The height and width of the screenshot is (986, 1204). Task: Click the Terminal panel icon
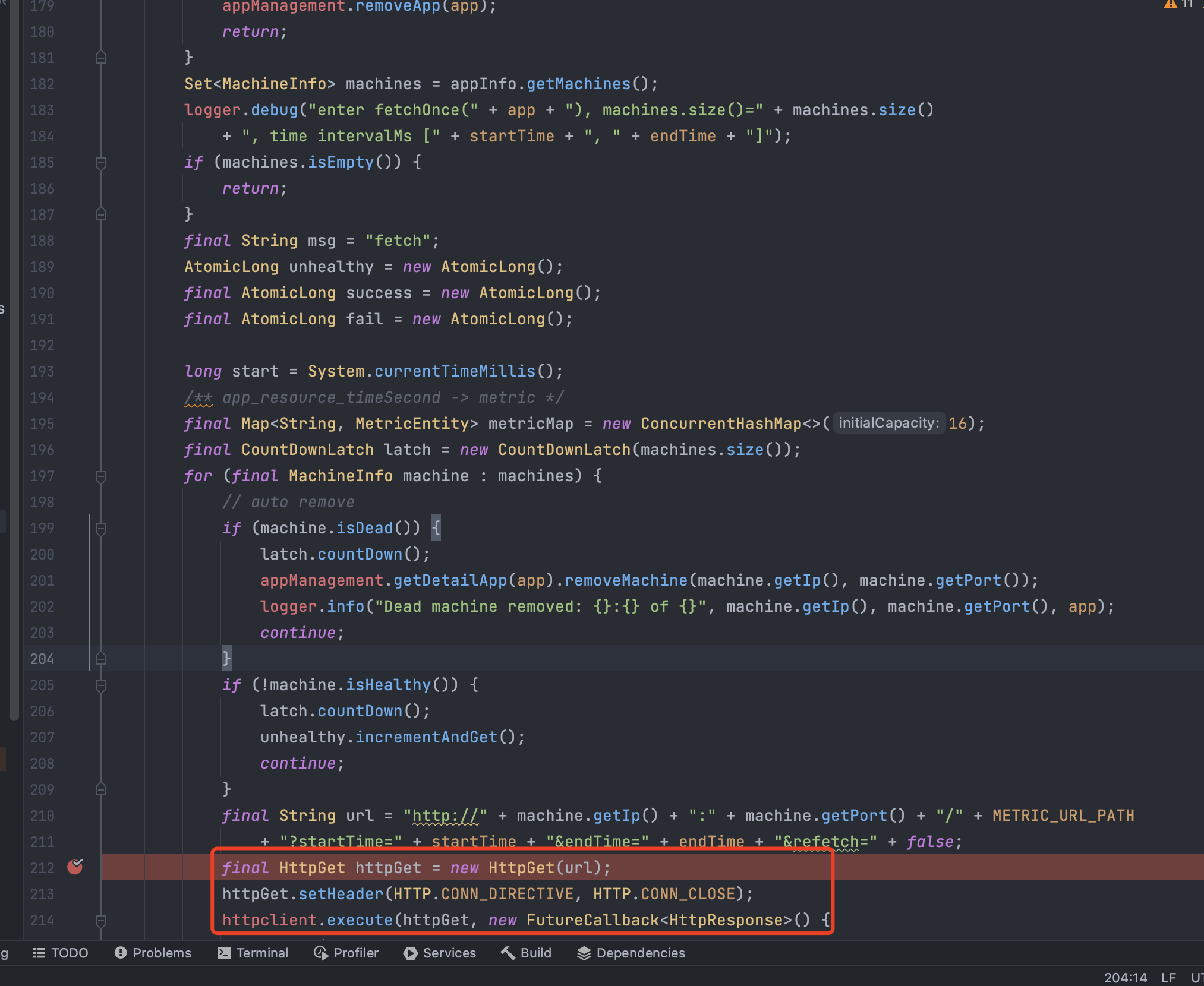click(x=224, y=953)
